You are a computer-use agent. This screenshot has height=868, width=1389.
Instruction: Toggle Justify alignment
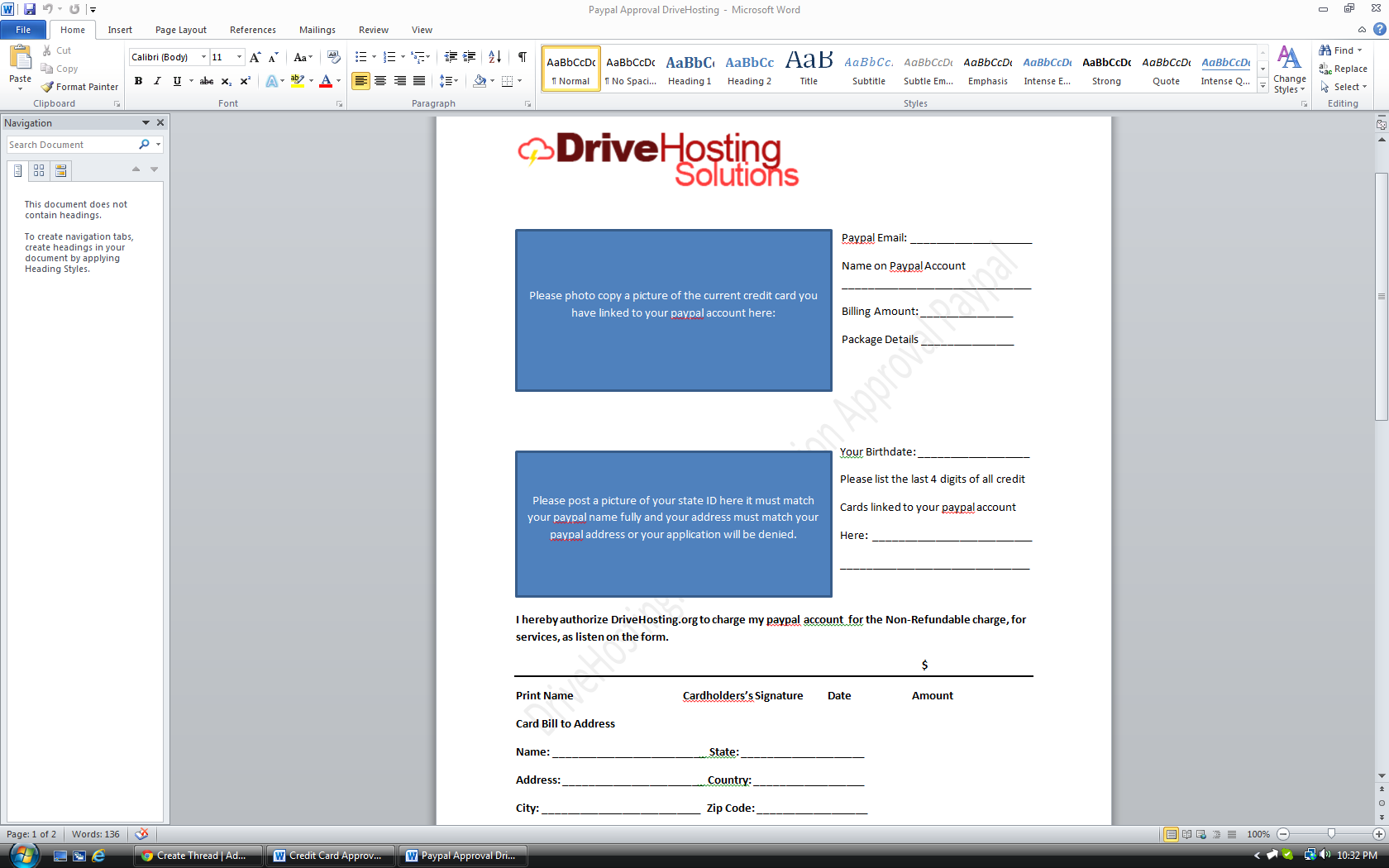click(419, 81)
